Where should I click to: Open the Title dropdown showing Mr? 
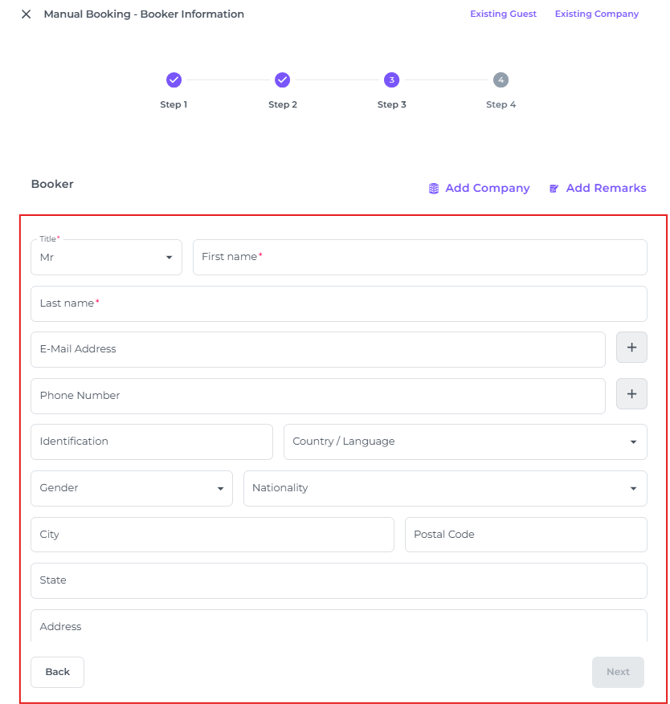click(x=106, y=257)
